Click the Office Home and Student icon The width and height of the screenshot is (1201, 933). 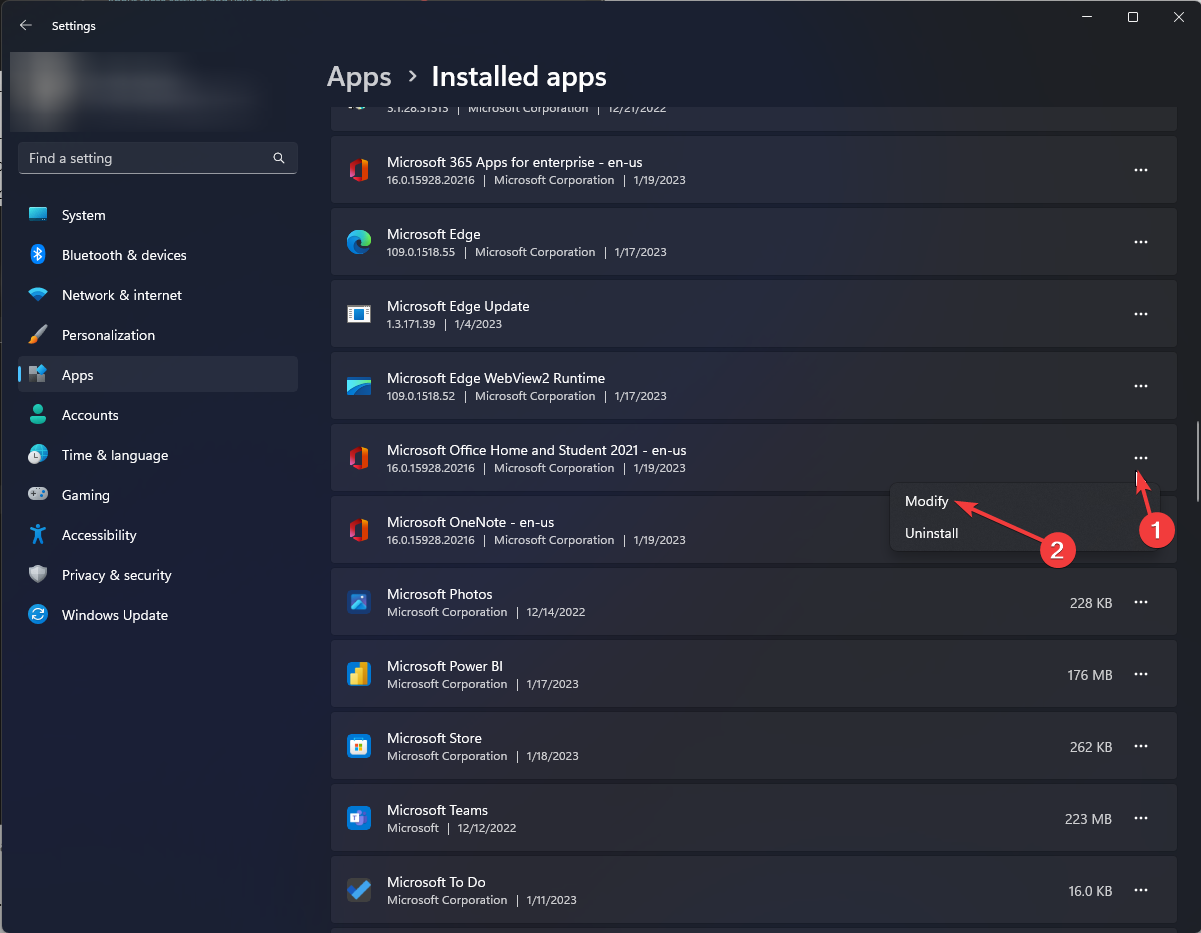click(358, 459)
